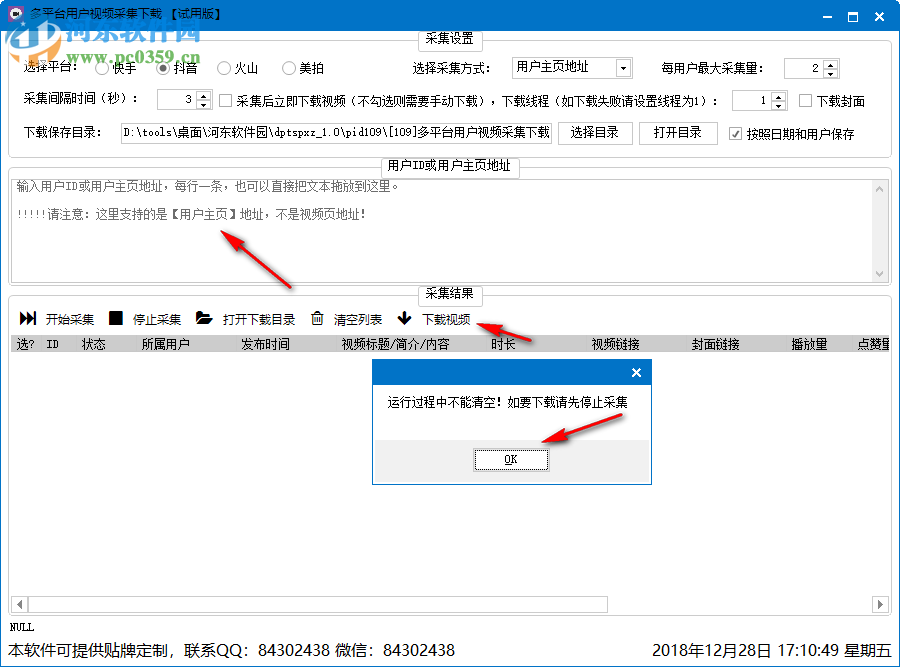Open the 选择采集方式 dropdown

click(x=624, y=68)
